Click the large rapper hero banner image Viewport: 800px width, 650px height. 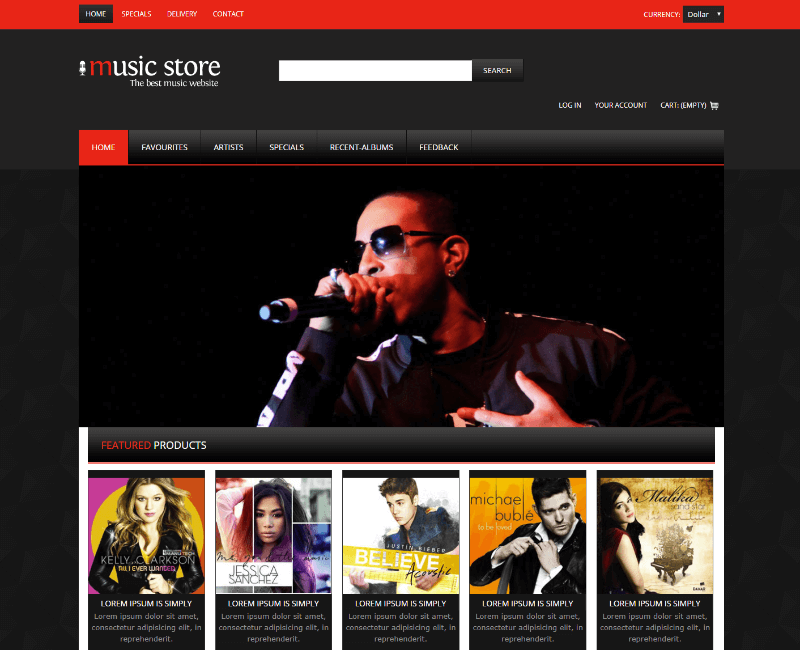pyautogui.click(x=401, y=296)
